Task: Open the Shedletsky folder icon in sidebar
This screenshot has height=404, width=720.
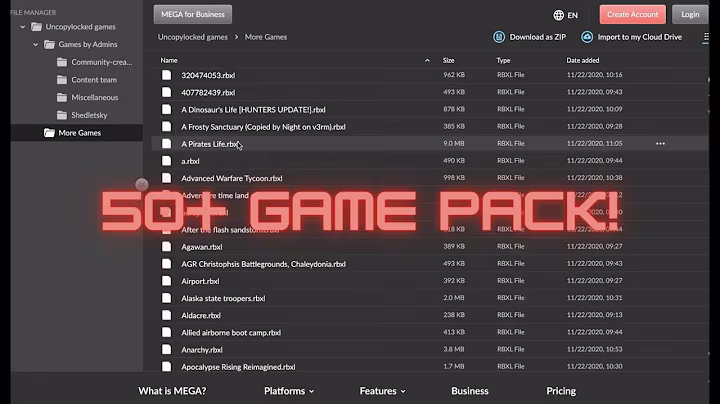Action: click(62, 115)
